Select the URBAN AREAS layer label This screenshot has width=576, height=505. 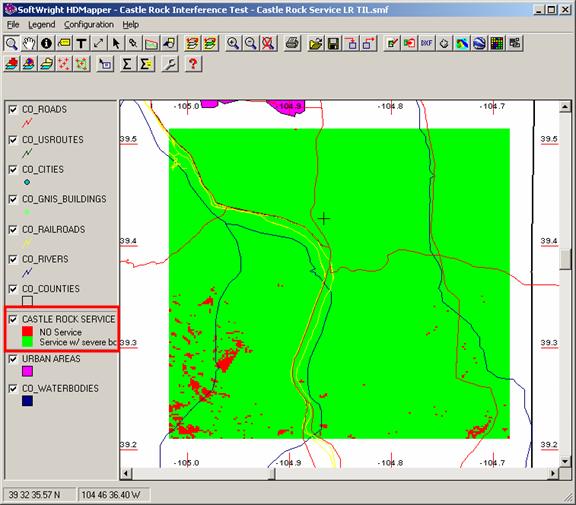(x=51, y=359)
